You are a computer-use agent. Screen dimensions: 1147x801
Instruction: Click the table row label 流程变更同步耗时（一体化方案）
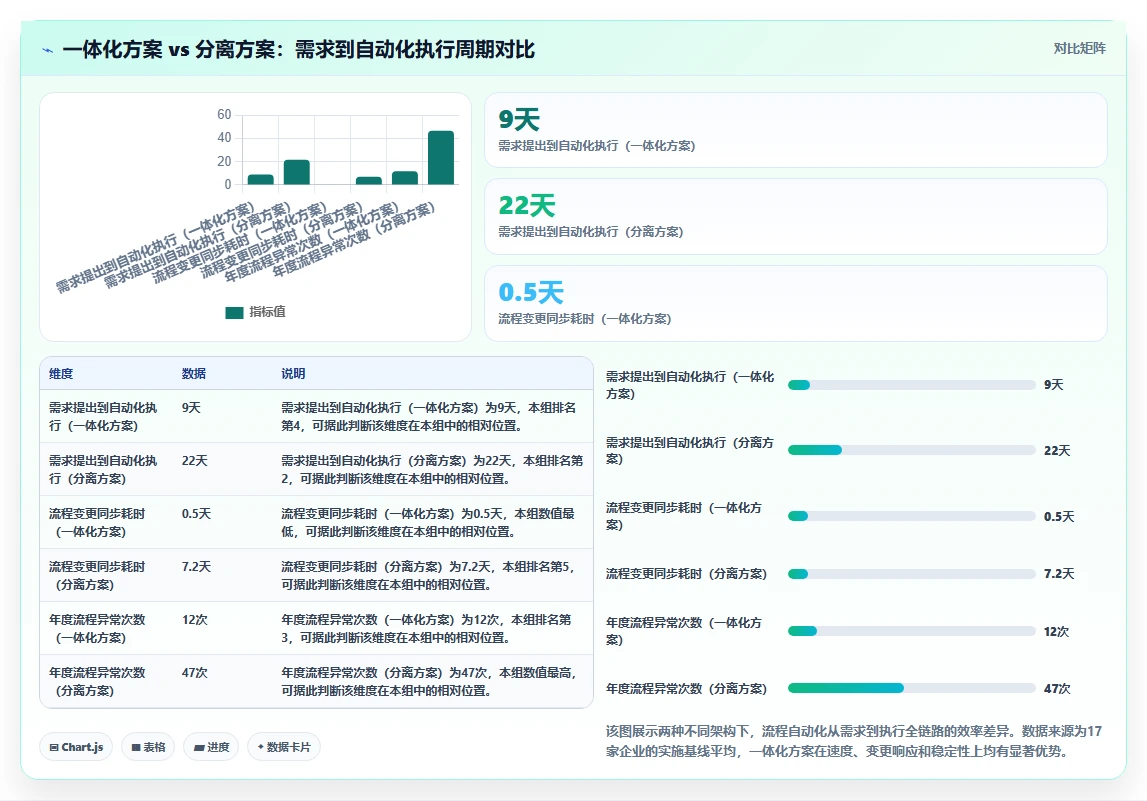click(97, 522)
